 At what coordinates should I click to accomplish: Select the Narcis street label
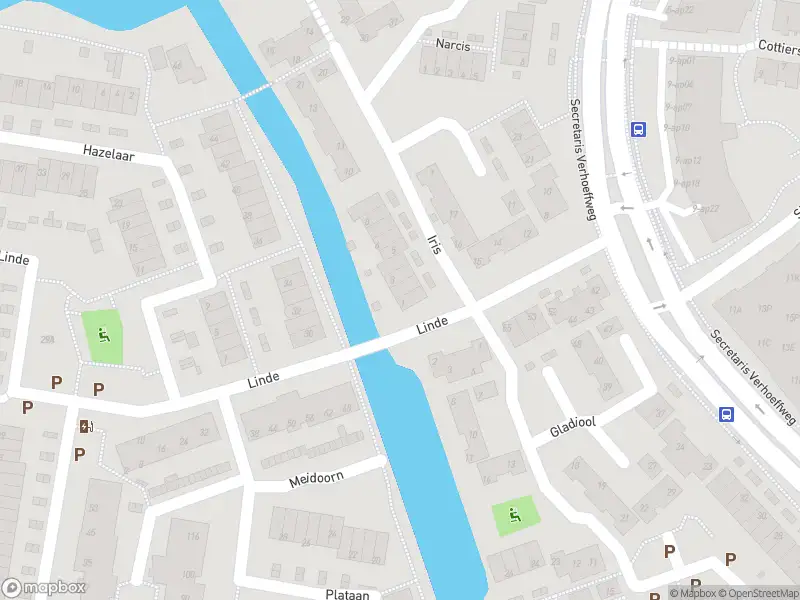(453, 45)
